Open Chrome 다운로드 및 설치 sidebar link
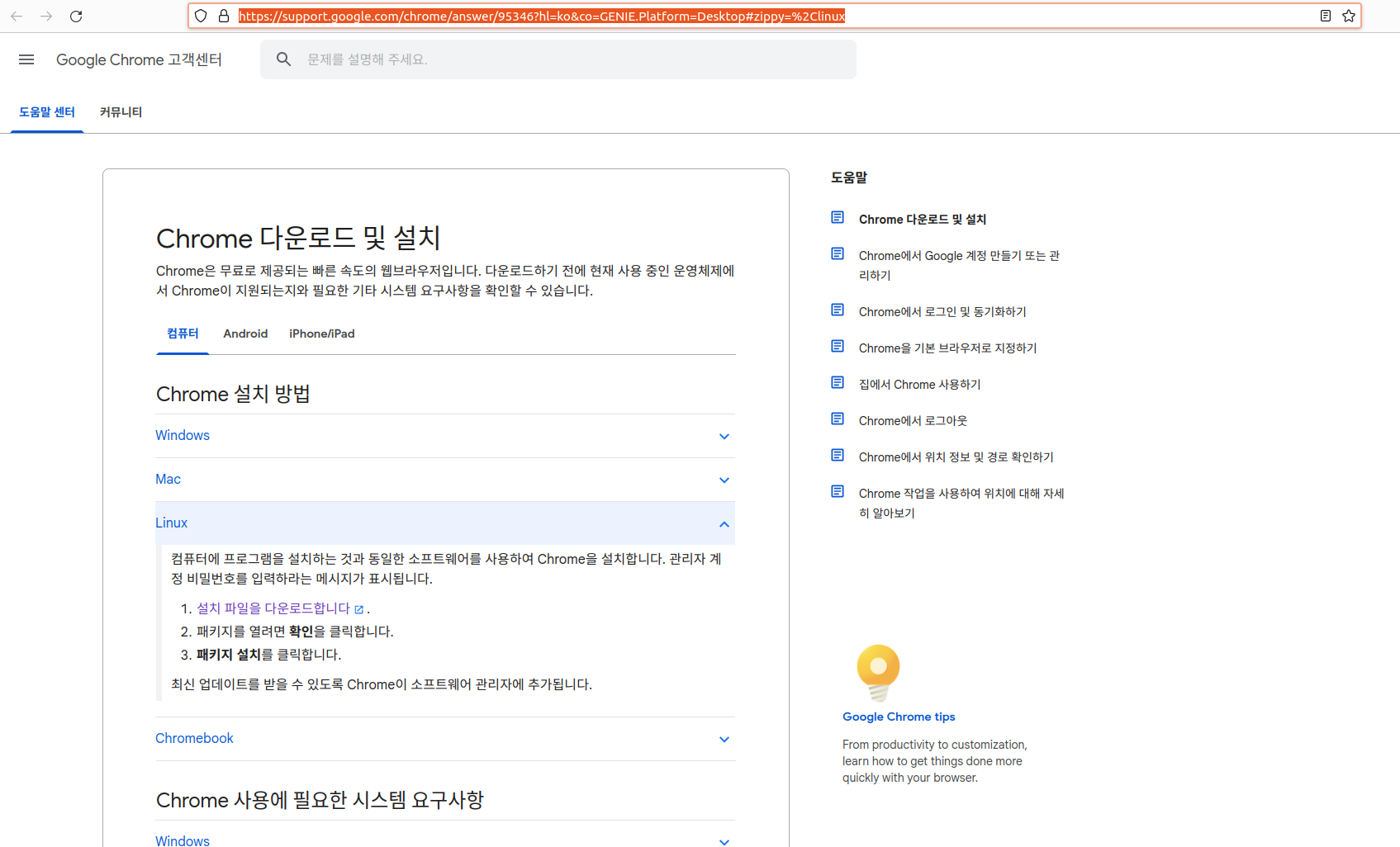The width and height of the screenshot is (1400, 847). 923,220
